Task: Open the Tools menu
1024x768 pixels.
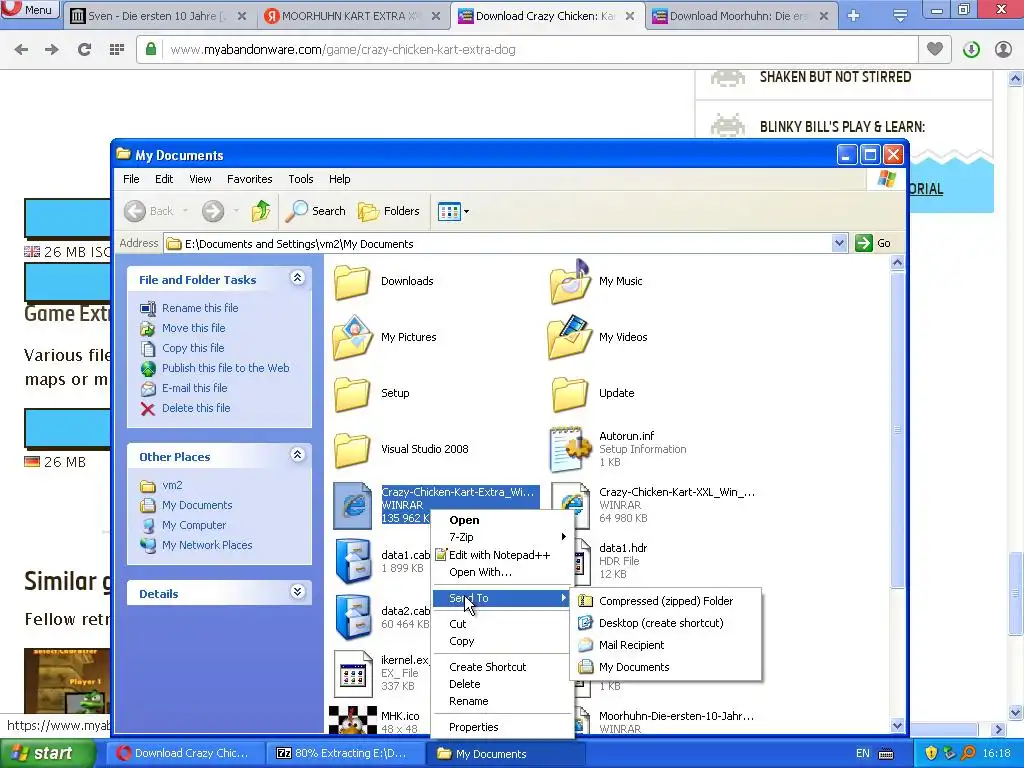Action: coord(300,179)
